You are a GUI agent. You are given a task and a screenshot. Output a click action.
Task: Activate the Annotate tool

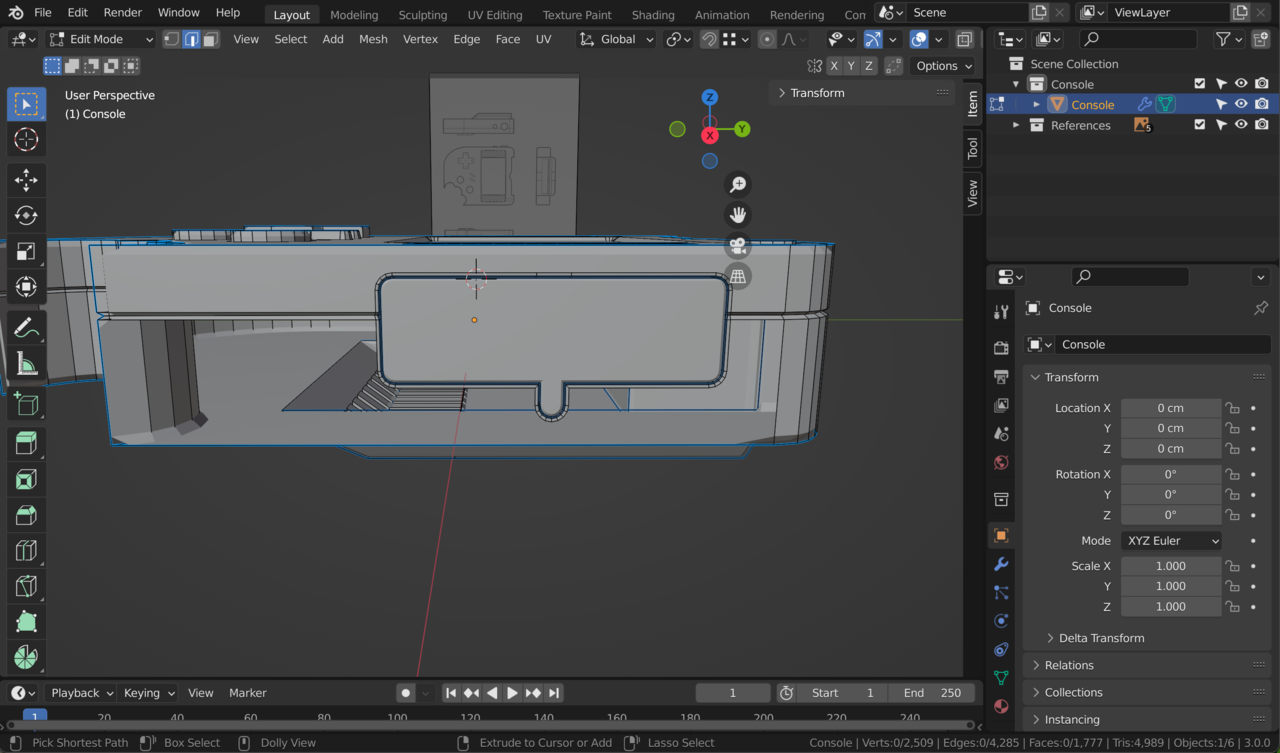click(26, 327)
